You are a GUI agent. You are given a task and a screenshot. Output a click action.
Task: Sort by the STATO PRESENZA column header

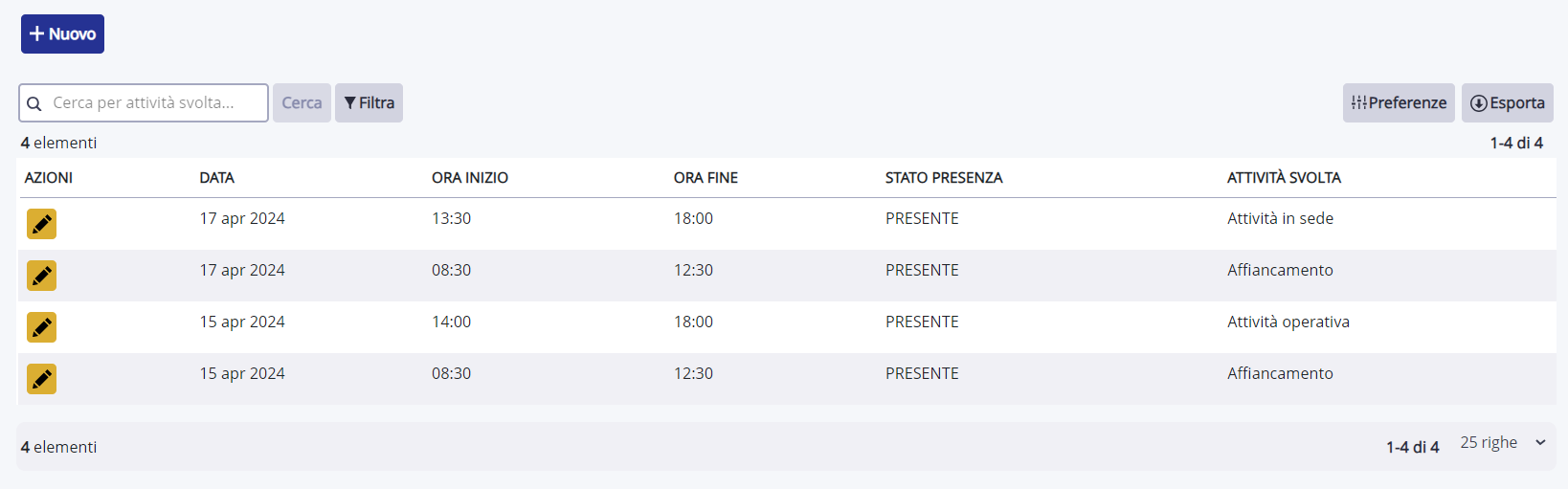click(x=944, y=178)
